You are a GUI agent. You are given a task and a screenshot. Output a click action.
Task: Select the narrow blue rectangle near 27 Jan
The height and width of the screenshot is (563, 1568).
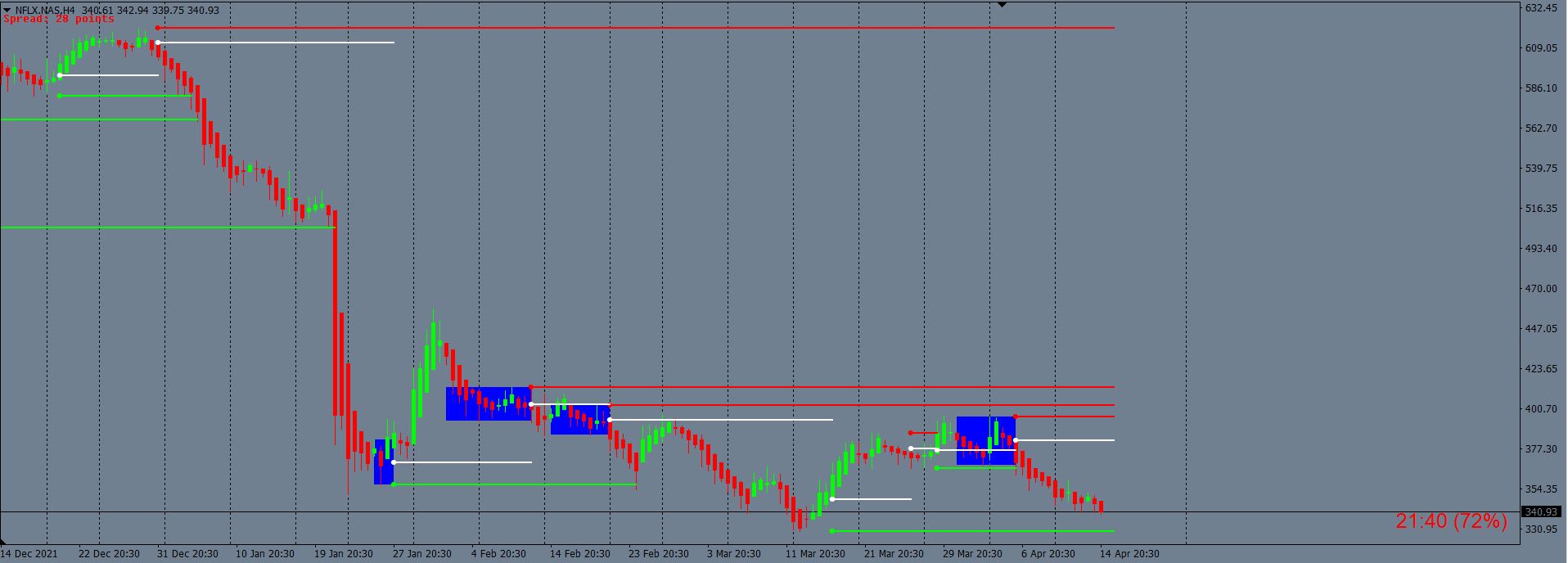384,462
